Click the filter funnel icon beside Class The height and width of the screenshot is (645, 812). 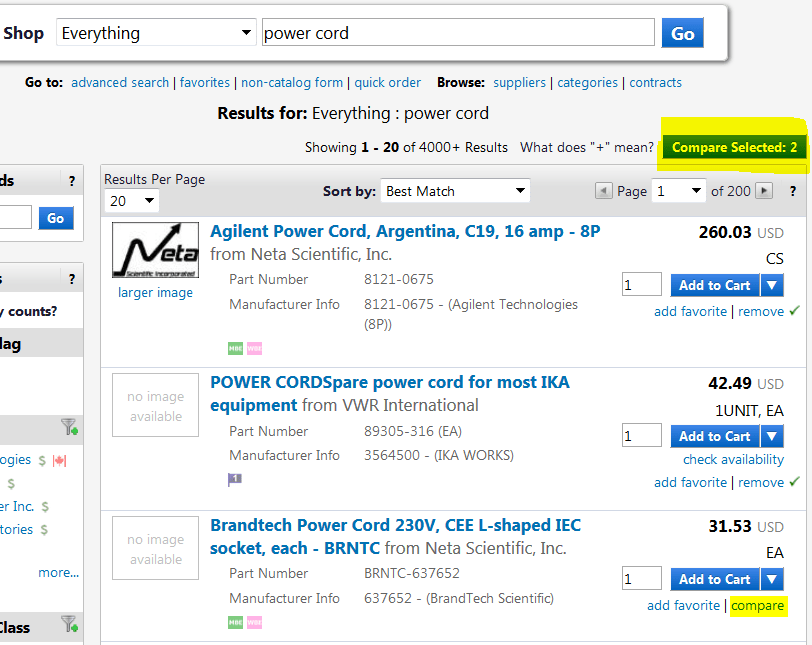coord(69,624)
